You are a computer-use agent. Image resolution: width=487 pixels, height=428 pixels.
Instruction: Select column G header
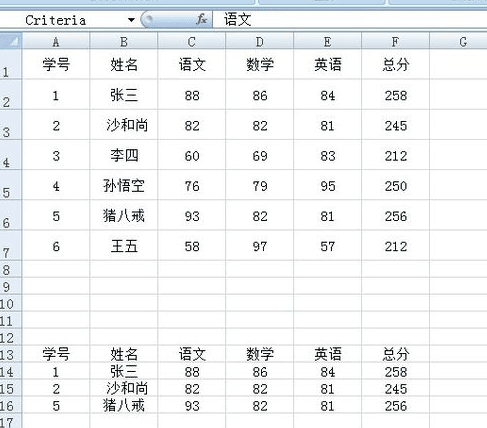point(459,42)
